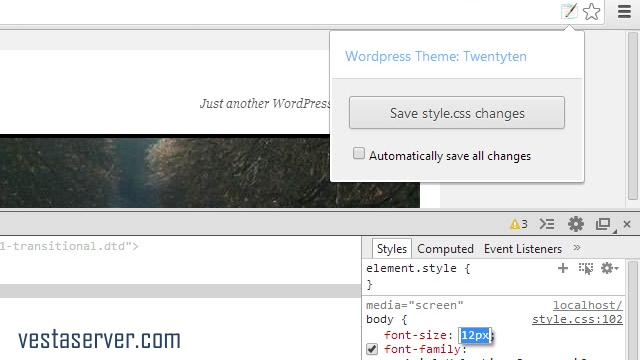Switch to the Computed tab
The image size is (640, 360).
tap(445, 249)
